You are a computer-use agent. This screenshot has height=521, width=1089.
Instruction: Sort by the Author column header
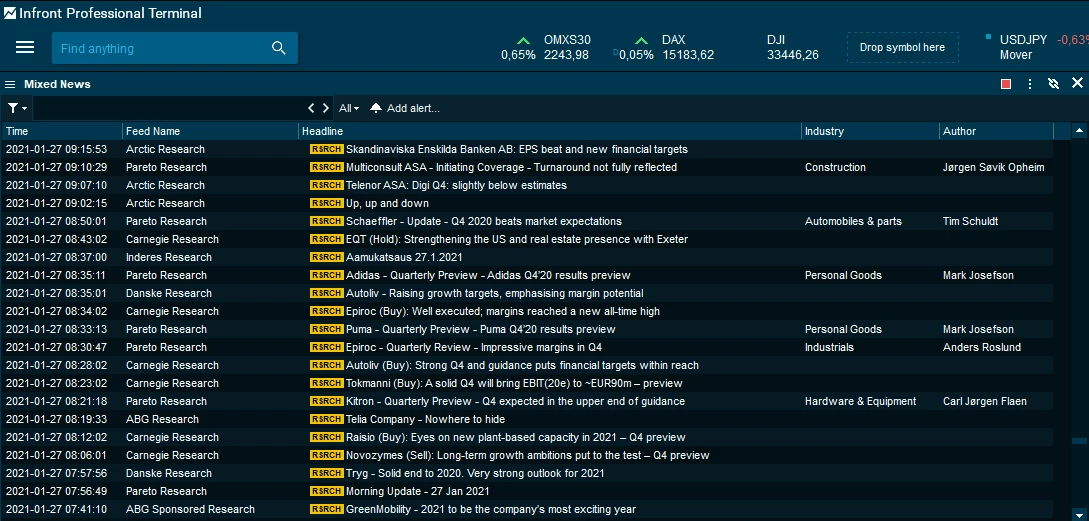[x=997, y=131]
